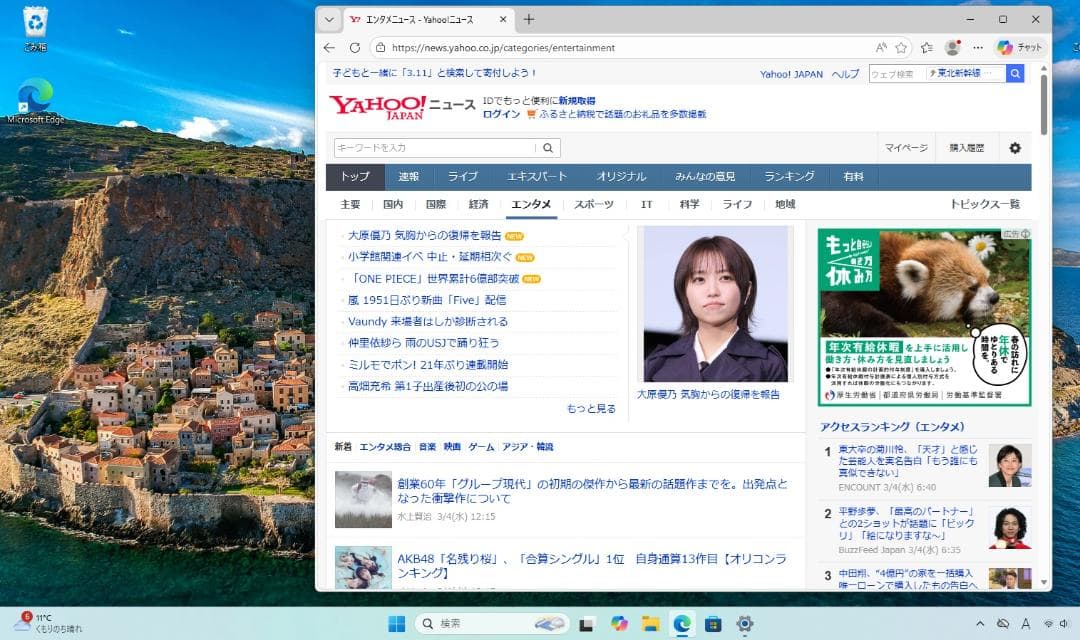Screen dimensions: 1080x640
Task: Launch Copilot from the taskbar
Action: tap(619, 623)
